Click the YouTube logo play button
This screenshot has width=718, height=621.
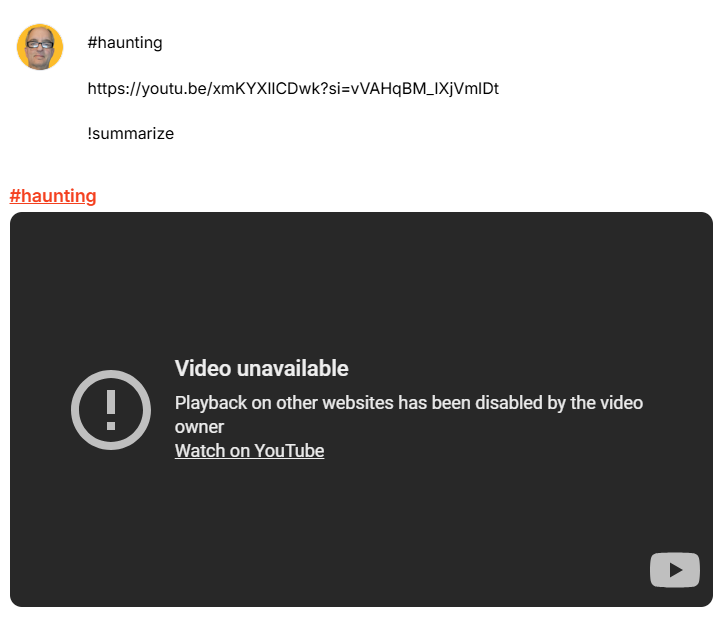click(674, 570)
